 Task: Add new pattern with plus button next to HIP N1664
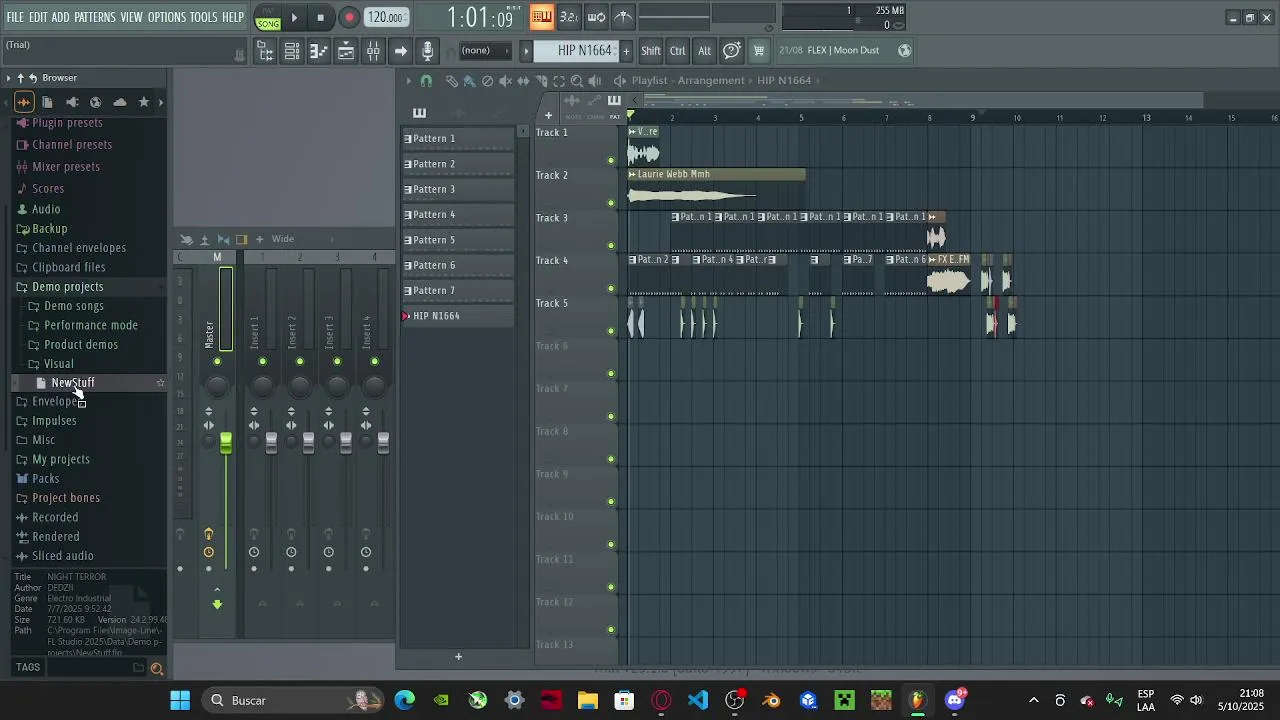pos(626,51)
